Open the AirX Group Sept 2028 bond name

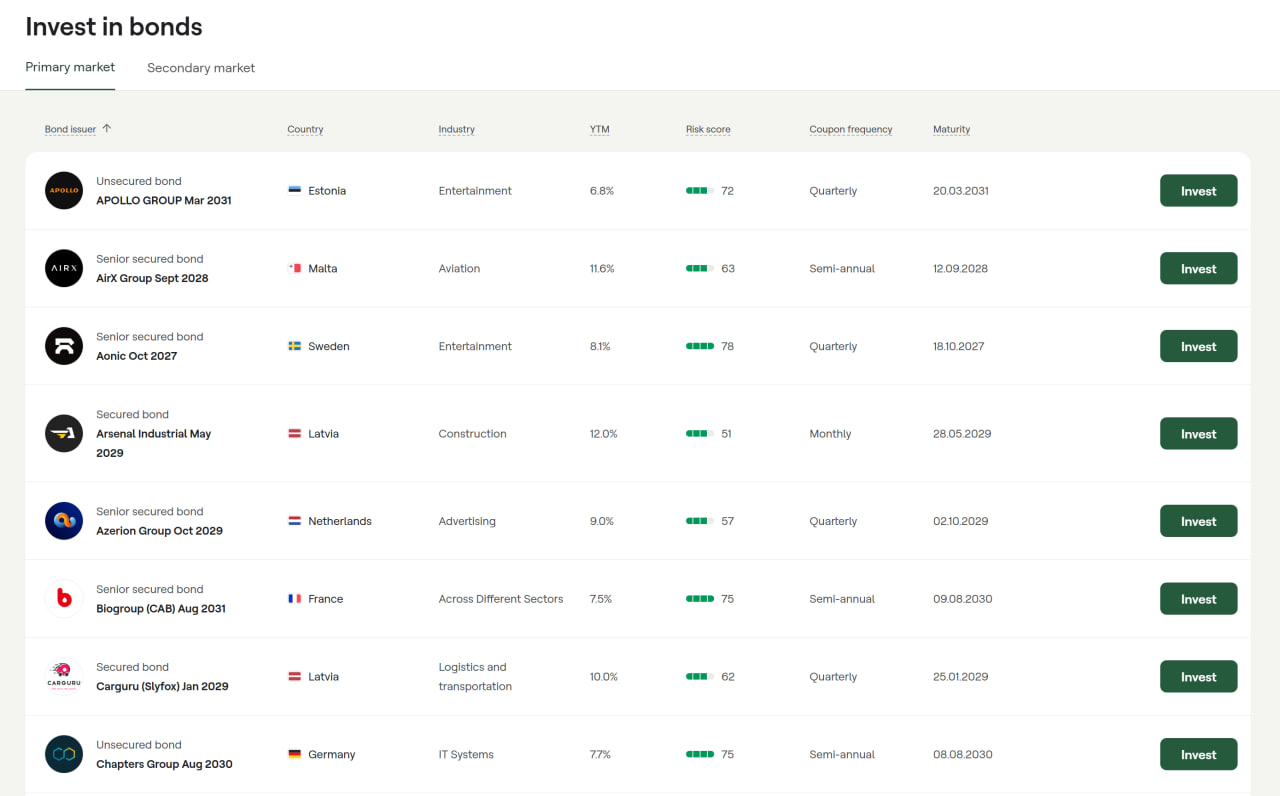pos(152,278)
